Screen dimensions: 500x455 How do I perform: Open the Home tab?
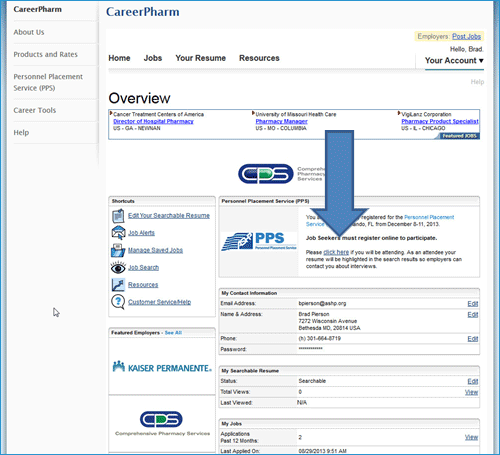[x=119, y=58]
